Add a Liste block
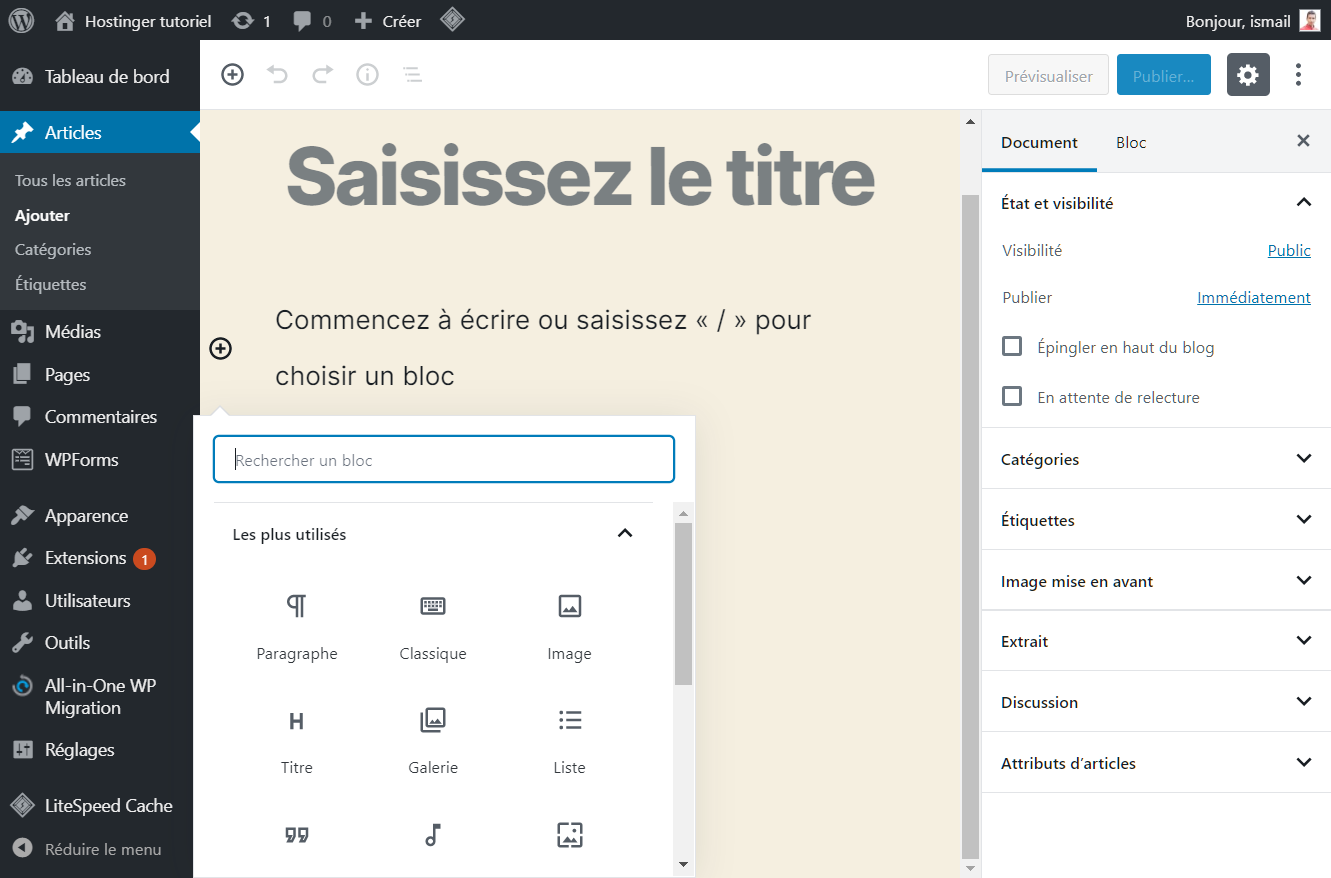Viewport: 1331px width, 878px height. click(x=569, y=740)
